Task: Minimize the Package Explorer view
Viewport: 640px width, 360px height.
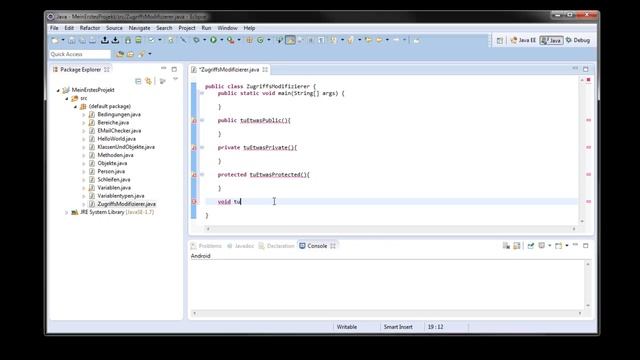Action: [x=164, y=69]
